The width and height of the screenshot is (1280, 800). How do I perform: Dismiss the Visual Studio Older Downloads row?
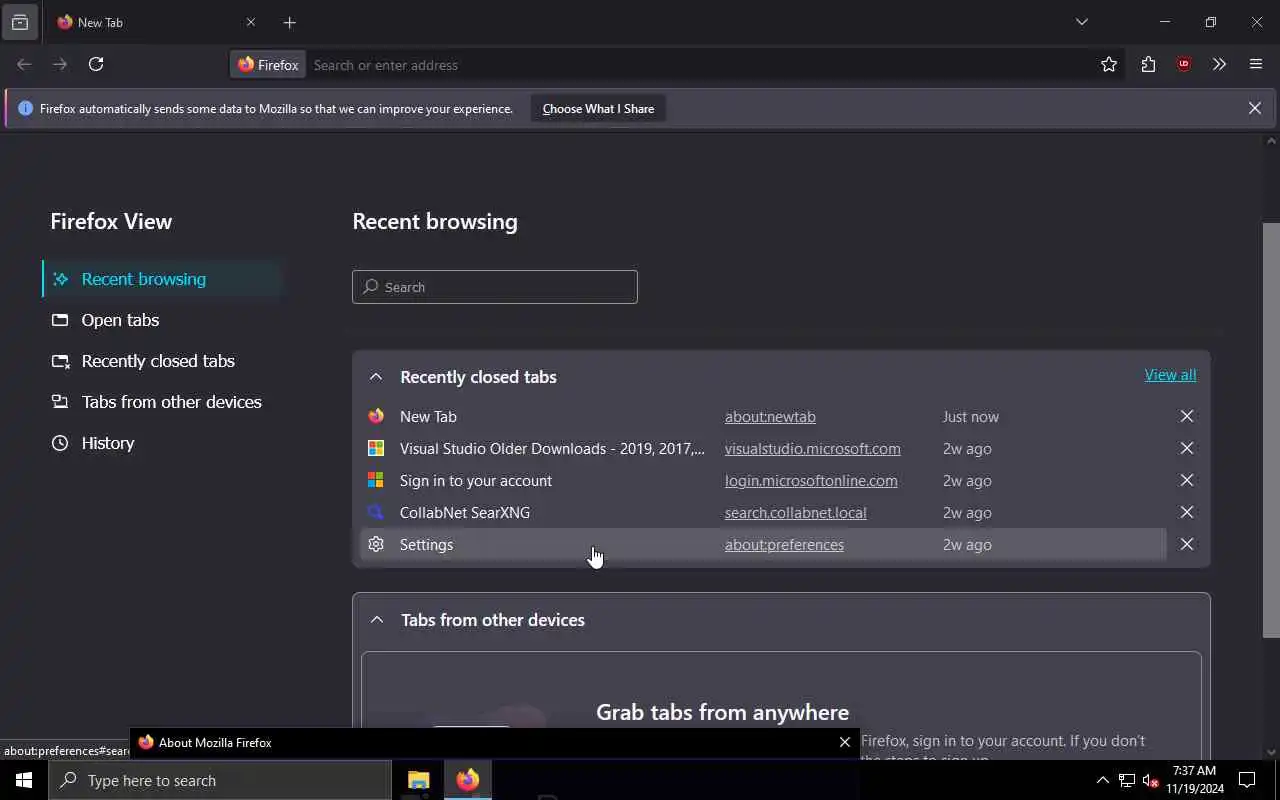pyautogui.click(x=1186, y=448)
